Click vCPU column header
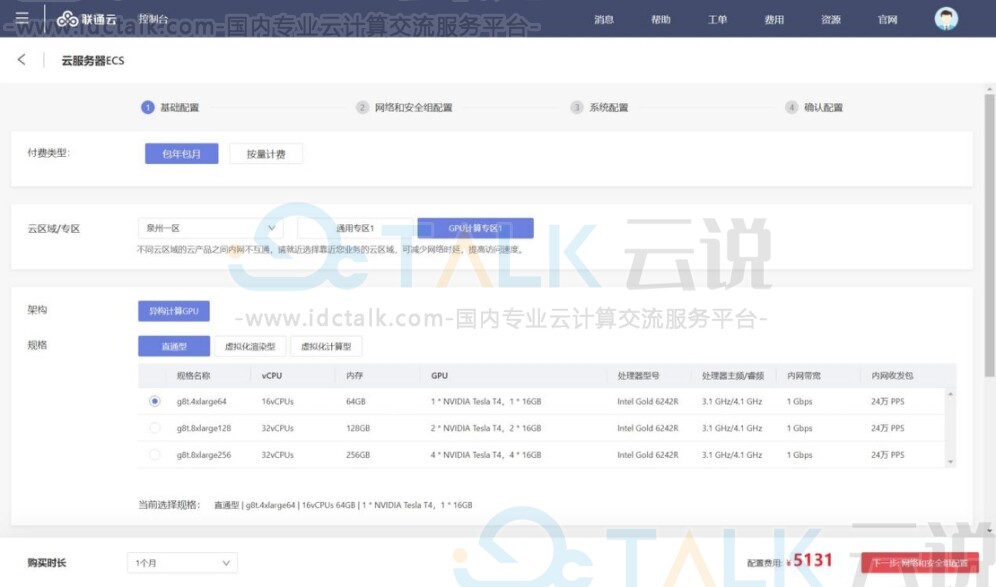Screen dimensions: 996x587 tap(272, 375)
